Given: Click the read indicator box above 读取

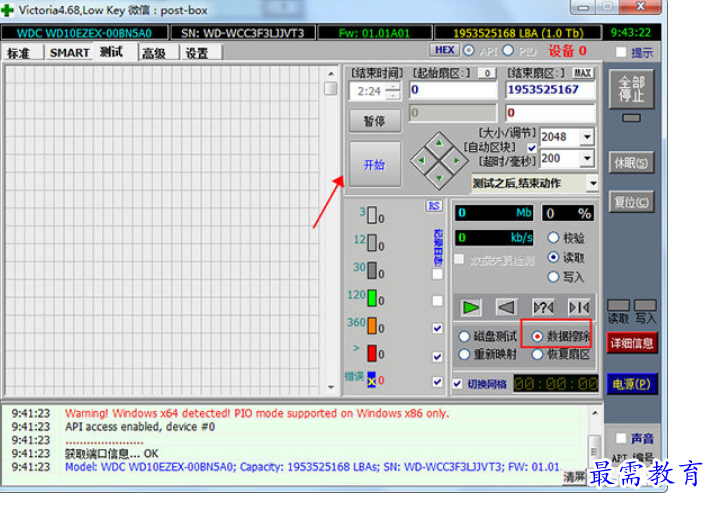Looking at the screenshot, I should (618, 305).
